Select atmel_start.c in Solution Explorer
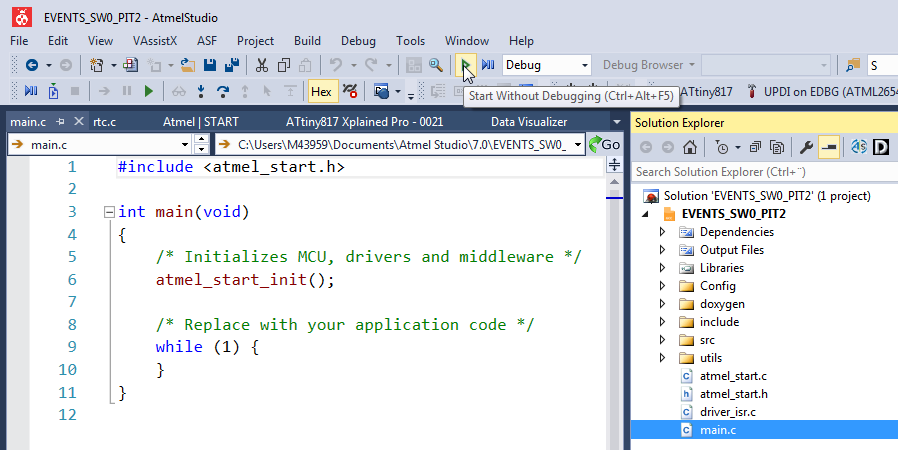This screenshot has width=898, height=450. (733, 376)
